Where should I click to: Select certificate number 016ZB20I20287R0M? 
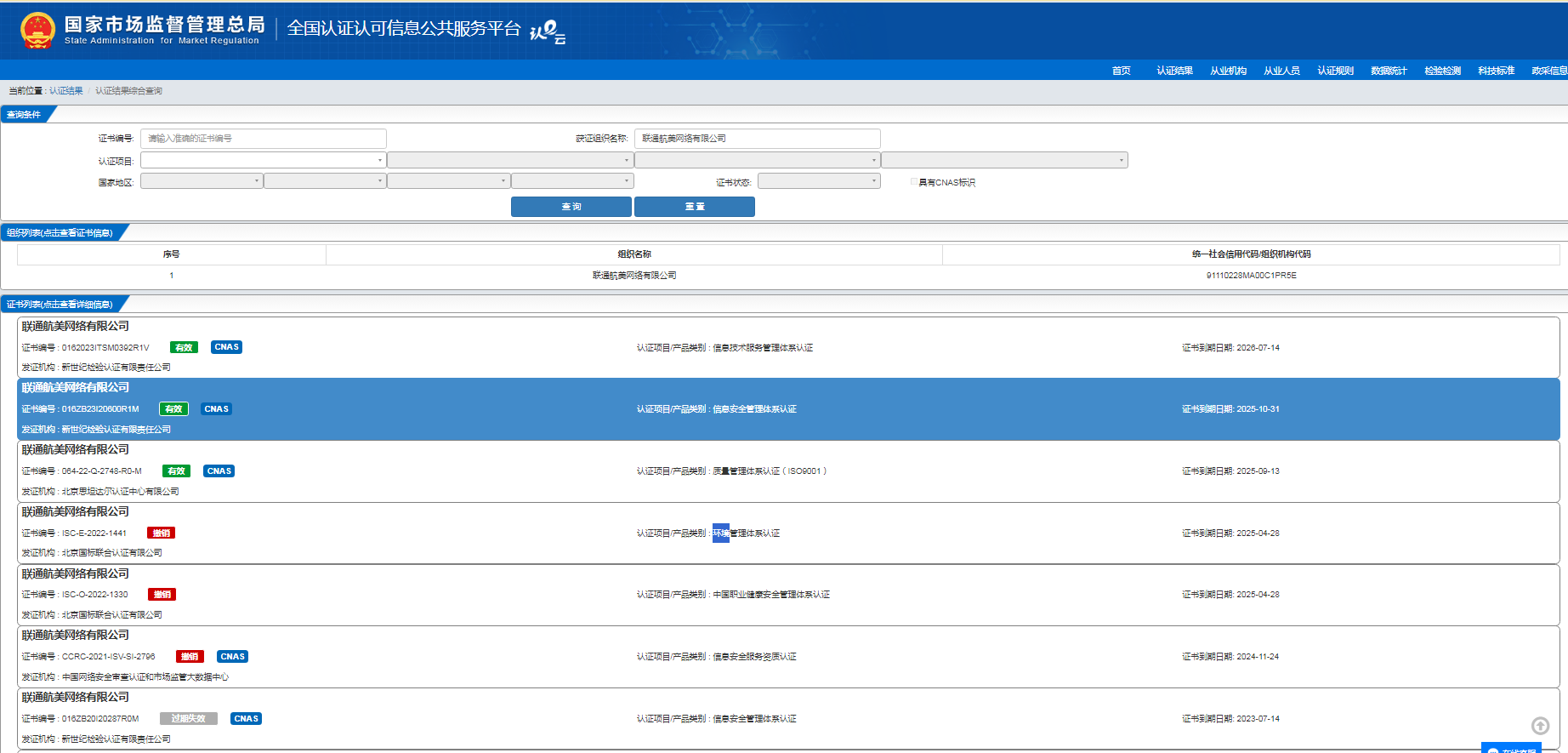[100, 719]
